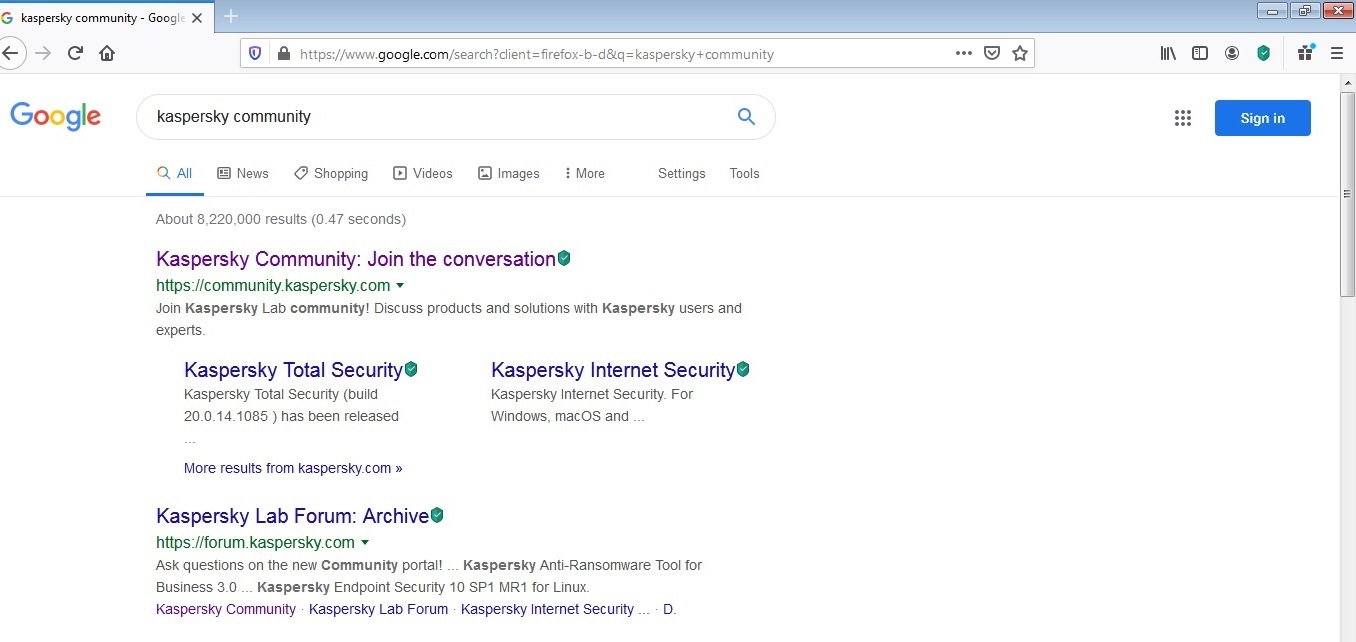This screenshot has width=1356, height=642.
Task: Open the Google apps grid
Action: 1183,118
